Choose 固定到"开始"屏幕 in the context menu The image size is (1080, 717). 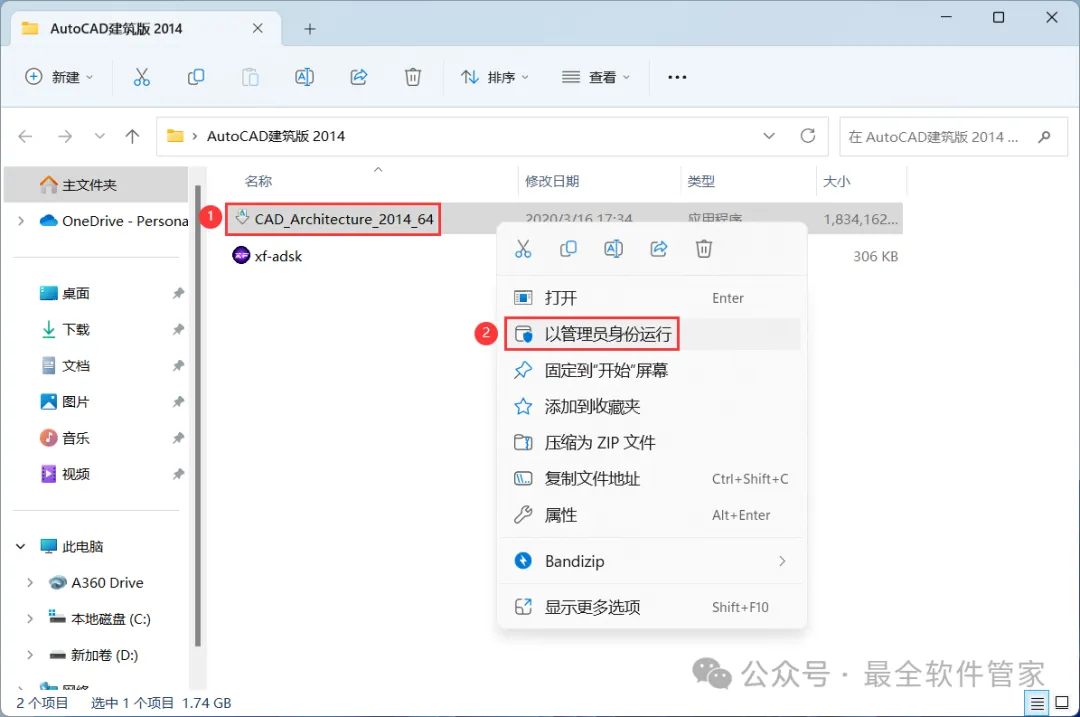(652, 371)
